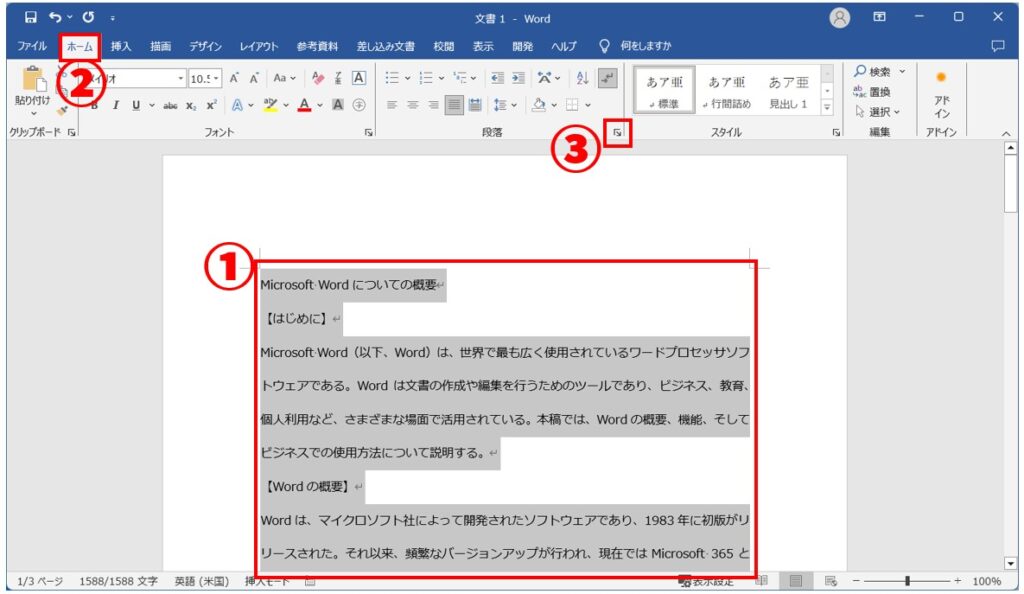Apply italic formatting
Screen dimensions: 1024x594
click(x=115, y=105)
